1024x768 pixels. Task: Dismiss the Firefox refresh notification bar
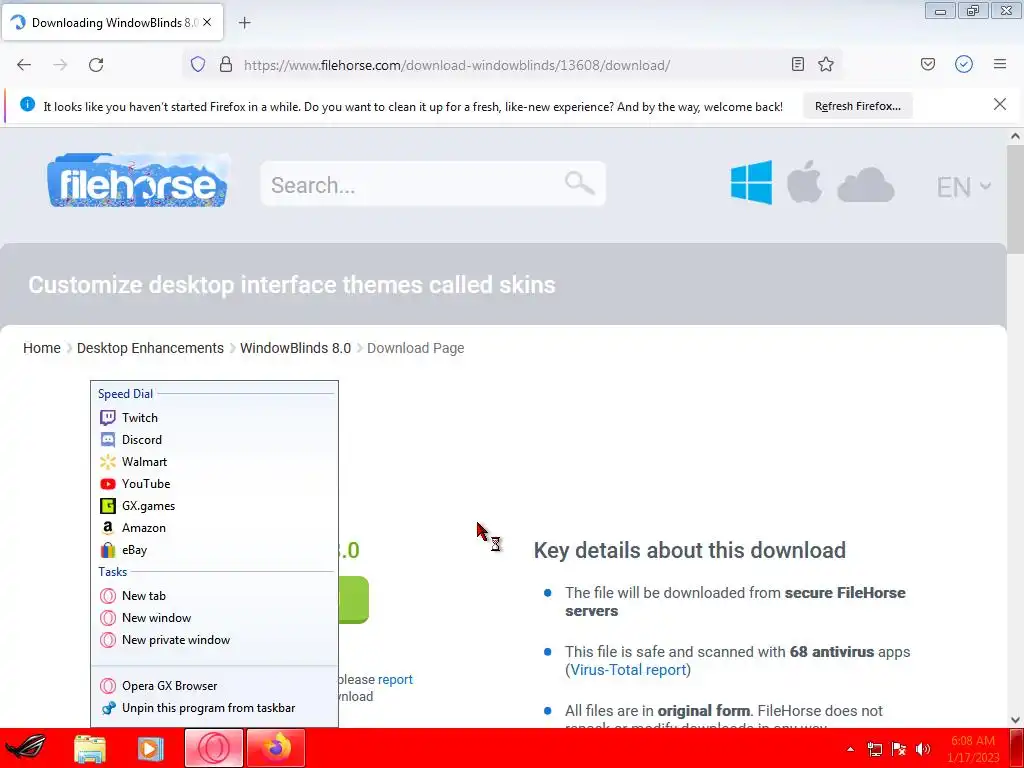click(x=1000, y=104)
